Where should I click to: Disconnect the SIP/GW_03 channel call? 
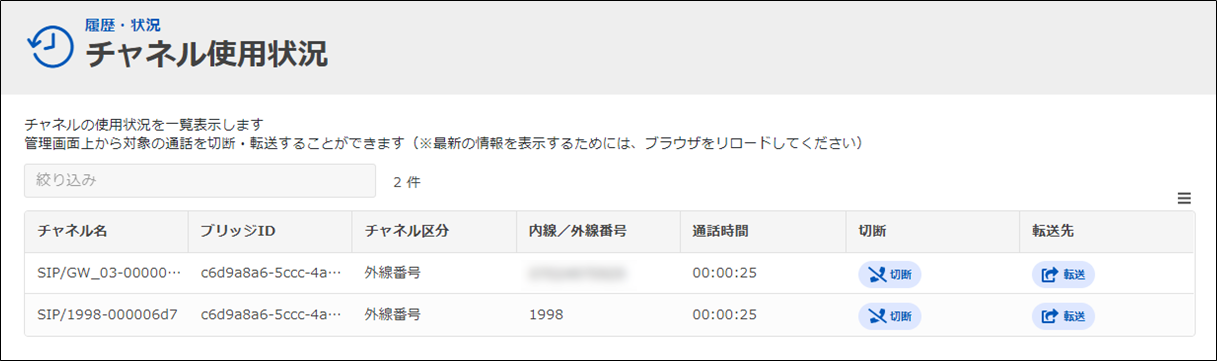[x=889, y=273]
